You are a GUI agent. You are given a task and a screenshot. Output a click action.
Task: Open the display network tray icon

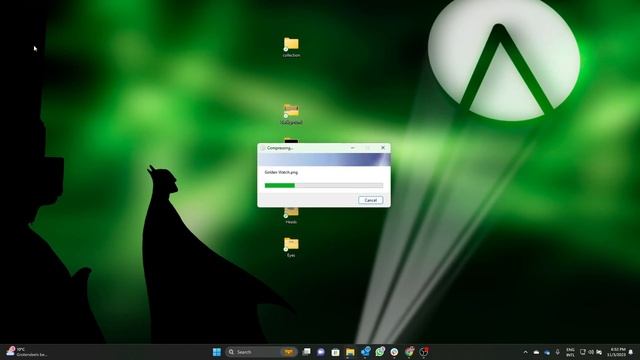583,352
